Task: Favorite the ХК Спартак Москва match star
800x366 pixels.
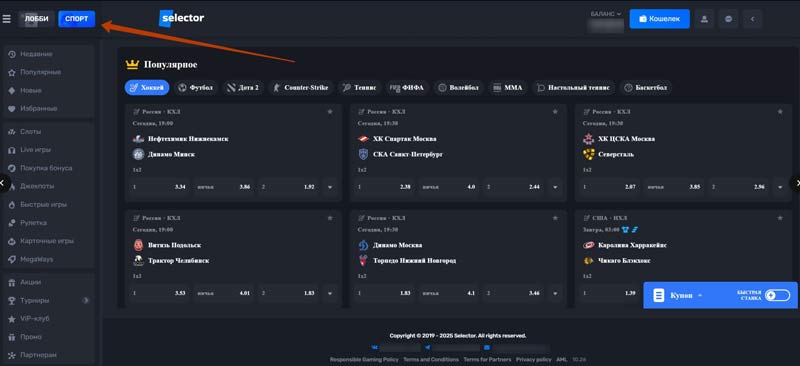Action: [x=555, y=112]
